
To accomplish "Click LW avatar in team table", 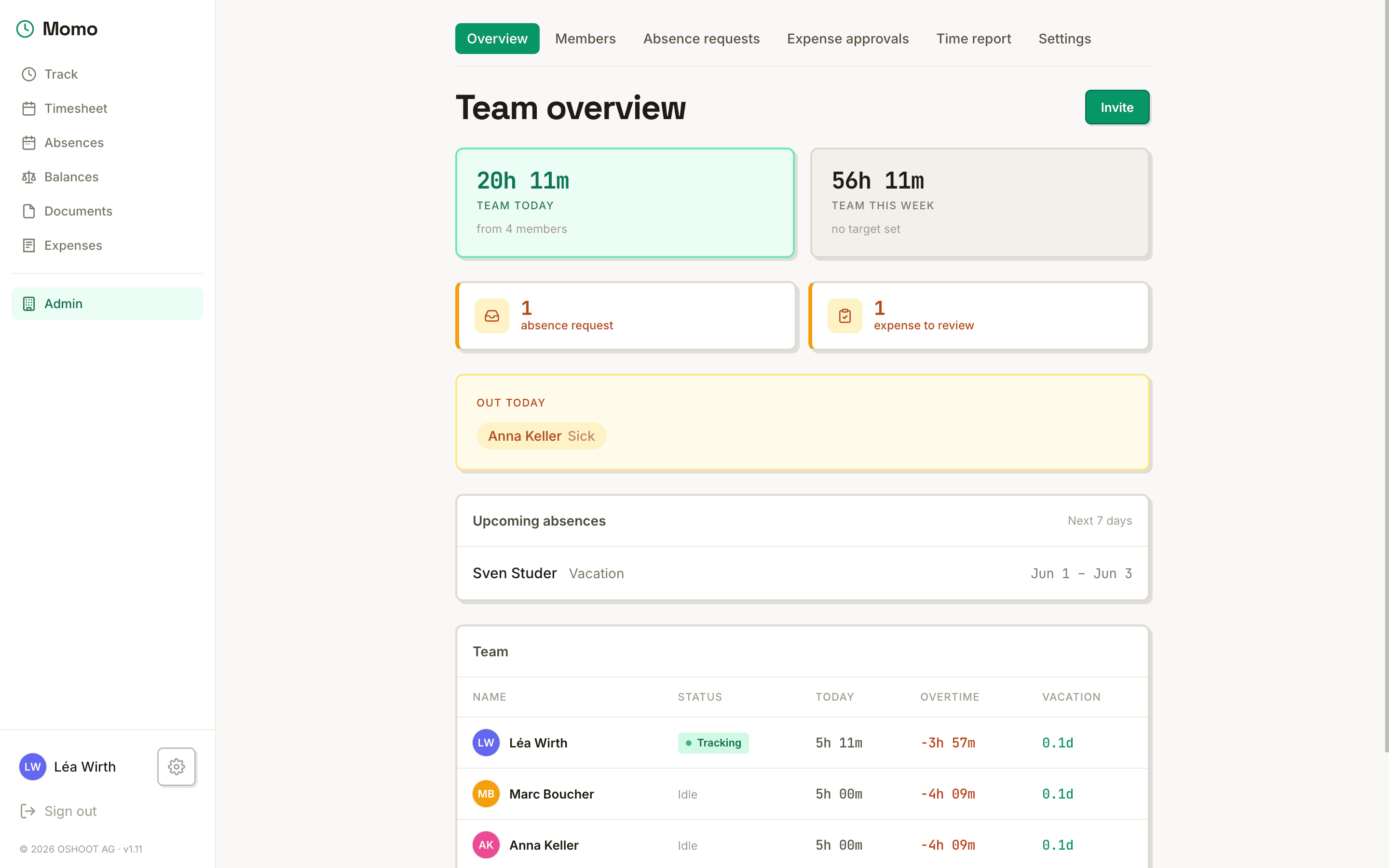I will tap(486, 742).
